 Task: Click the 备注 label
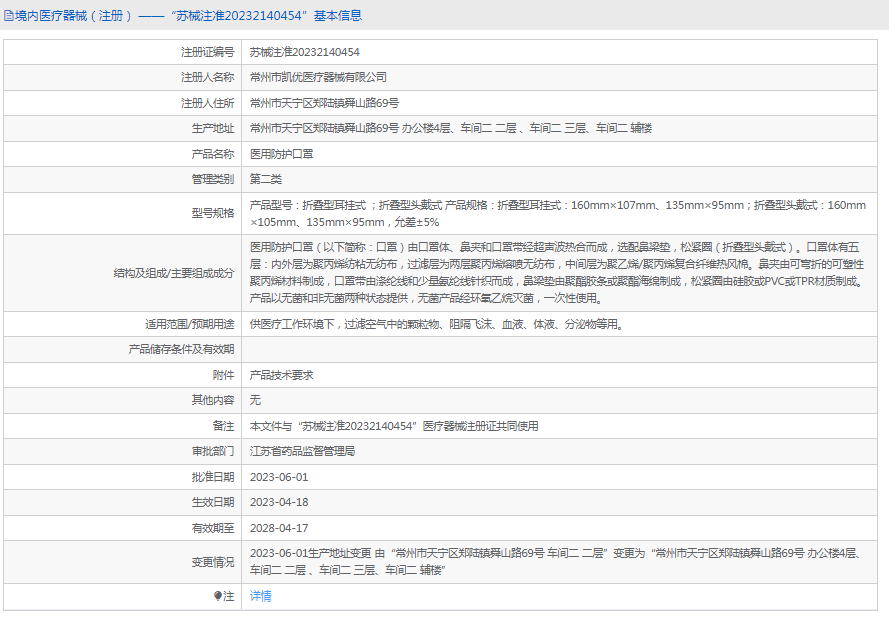pyautogui.click(x=223, y=426)
